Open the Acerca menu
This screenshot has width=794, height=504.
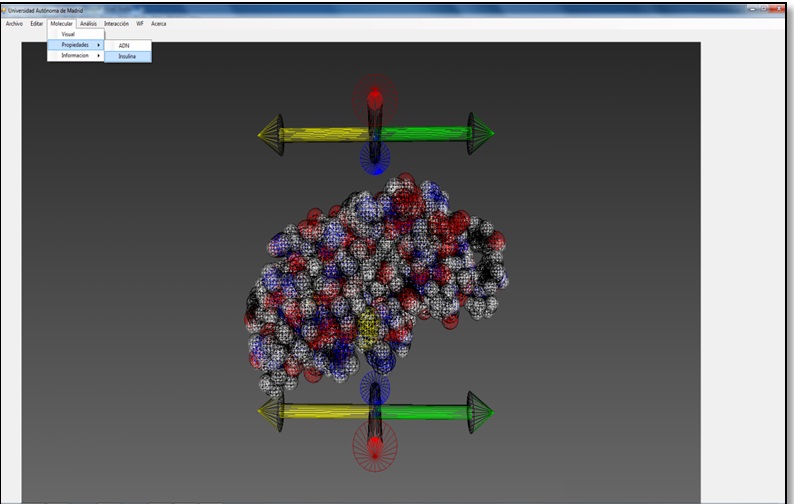coord(158,24)
